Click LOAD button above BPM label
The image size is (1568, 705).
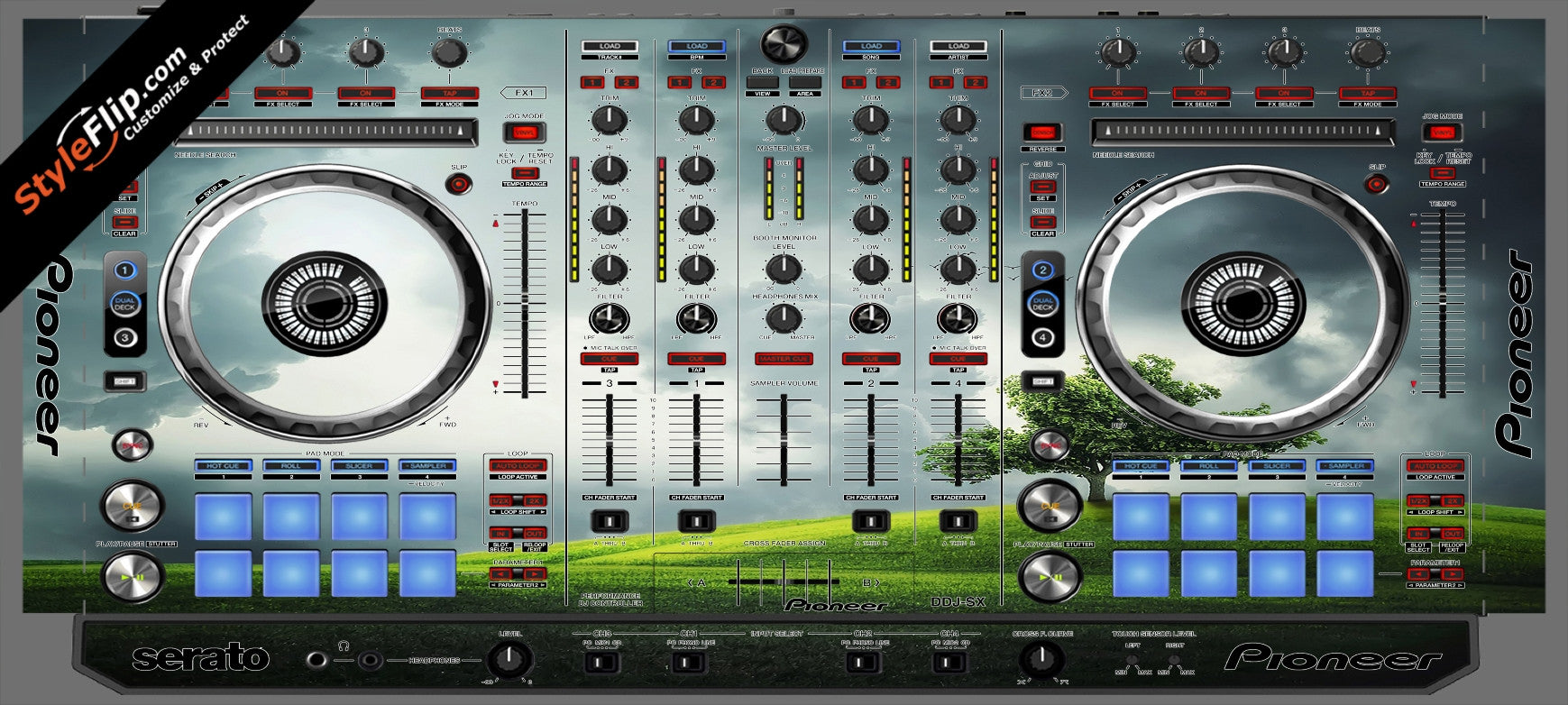click(x=696, y=46)
